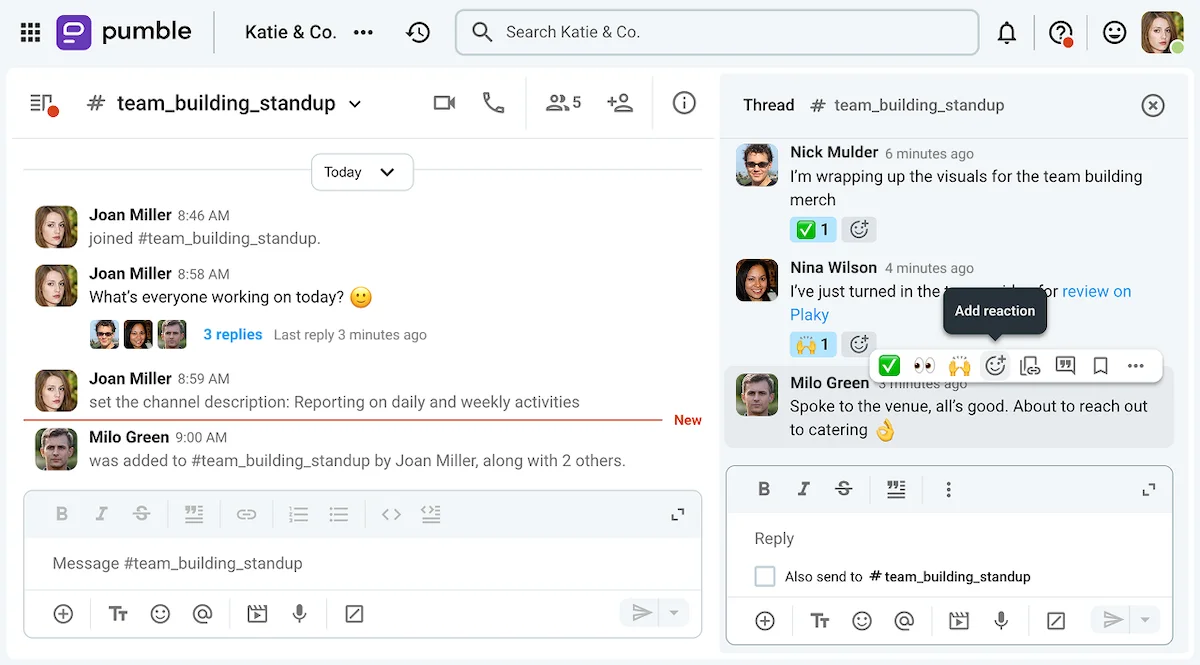Open the history clock icon
Viewport: 1200px width, 665px height.
(x=418, y=32)
